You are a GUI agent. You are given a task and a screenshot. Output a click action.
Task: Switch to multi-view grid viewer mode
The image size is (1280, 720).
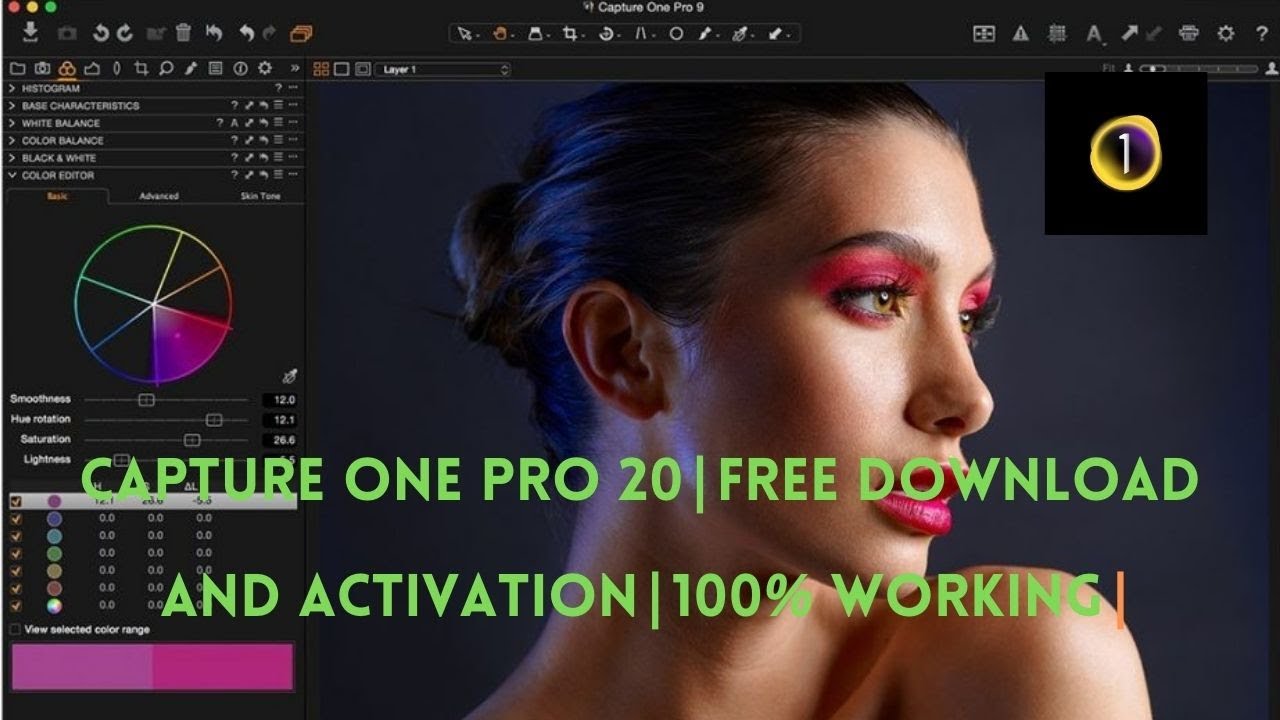[321, 69]
